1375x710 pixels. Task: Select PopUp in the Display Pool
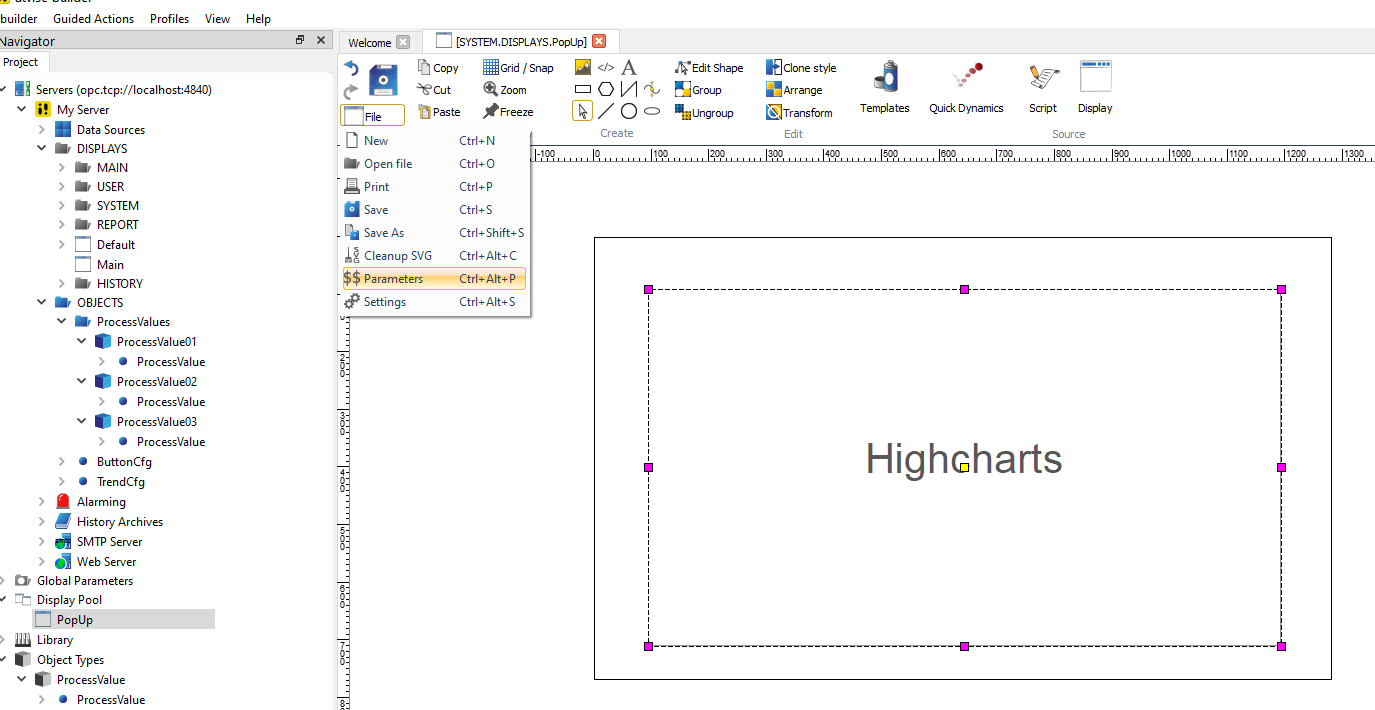click(75, 620)
